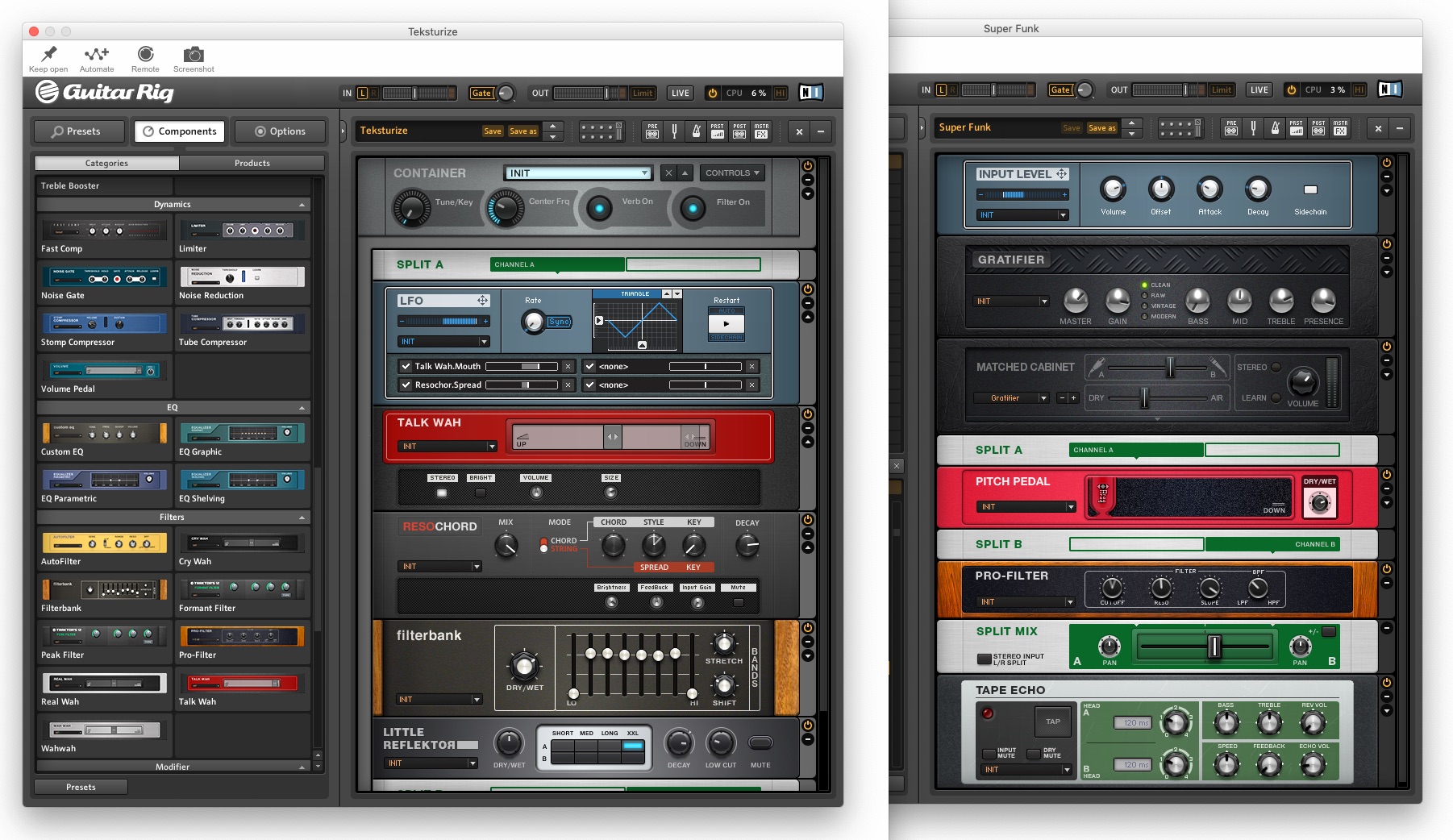Open the MSTR FX icon in Super Funk
1453x840 pixels.
point(1340,128)
